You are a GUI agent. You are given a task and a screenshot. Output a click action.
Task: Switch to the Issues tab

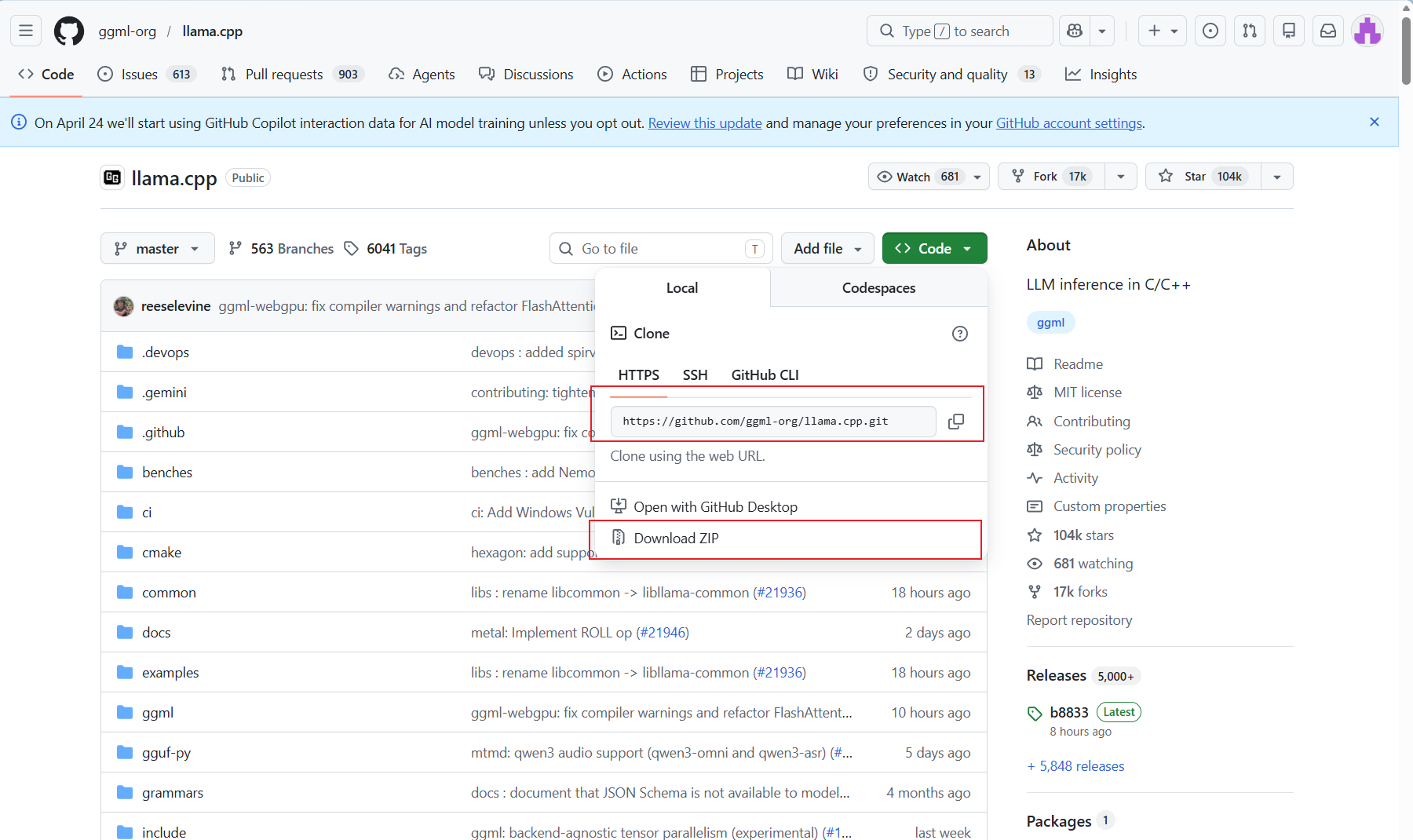click(147, 75)
